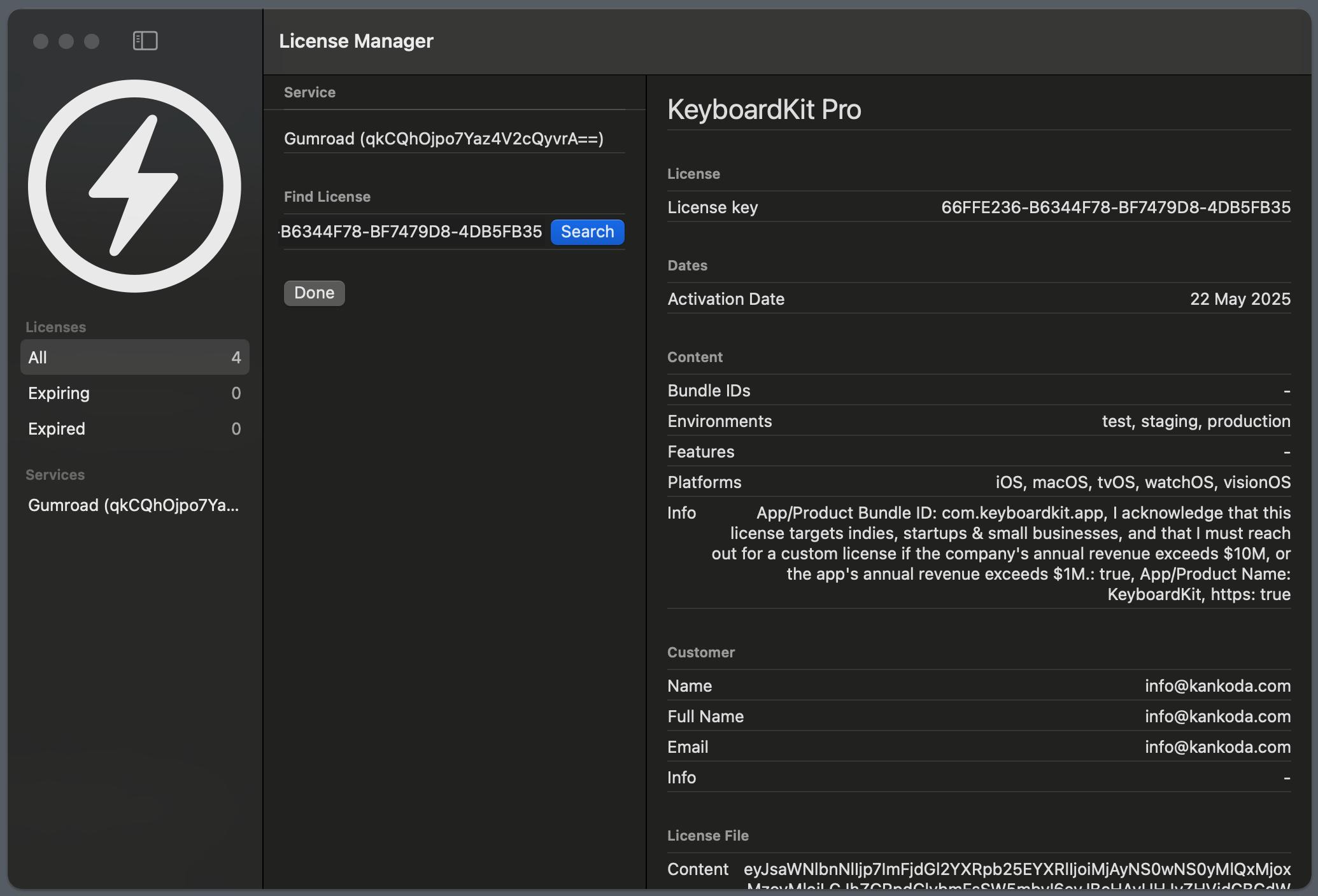Viewport: 1318px width, 896px height.
Task: Click the window minimize button
Action: pyautogui.click(x=66, y=41)
